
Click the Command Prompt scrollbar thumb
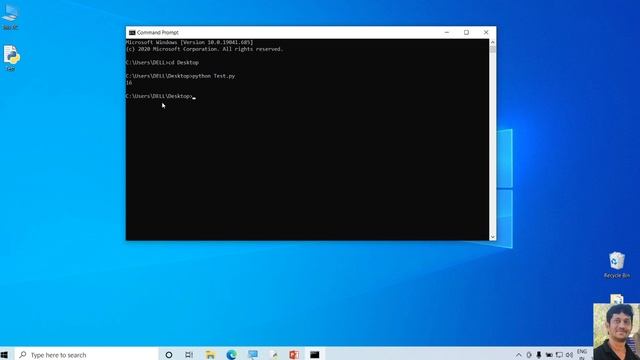coord(493,49)
